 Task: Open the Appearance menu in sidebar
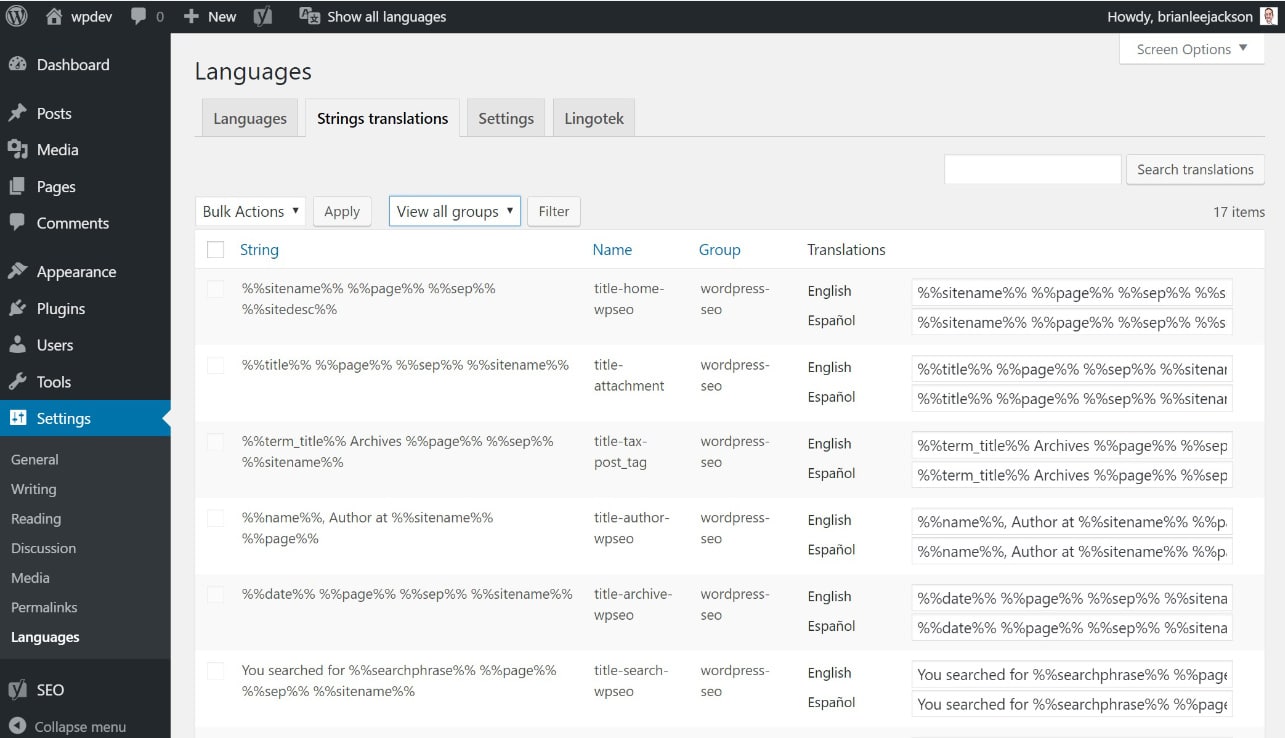pos(76,272)
